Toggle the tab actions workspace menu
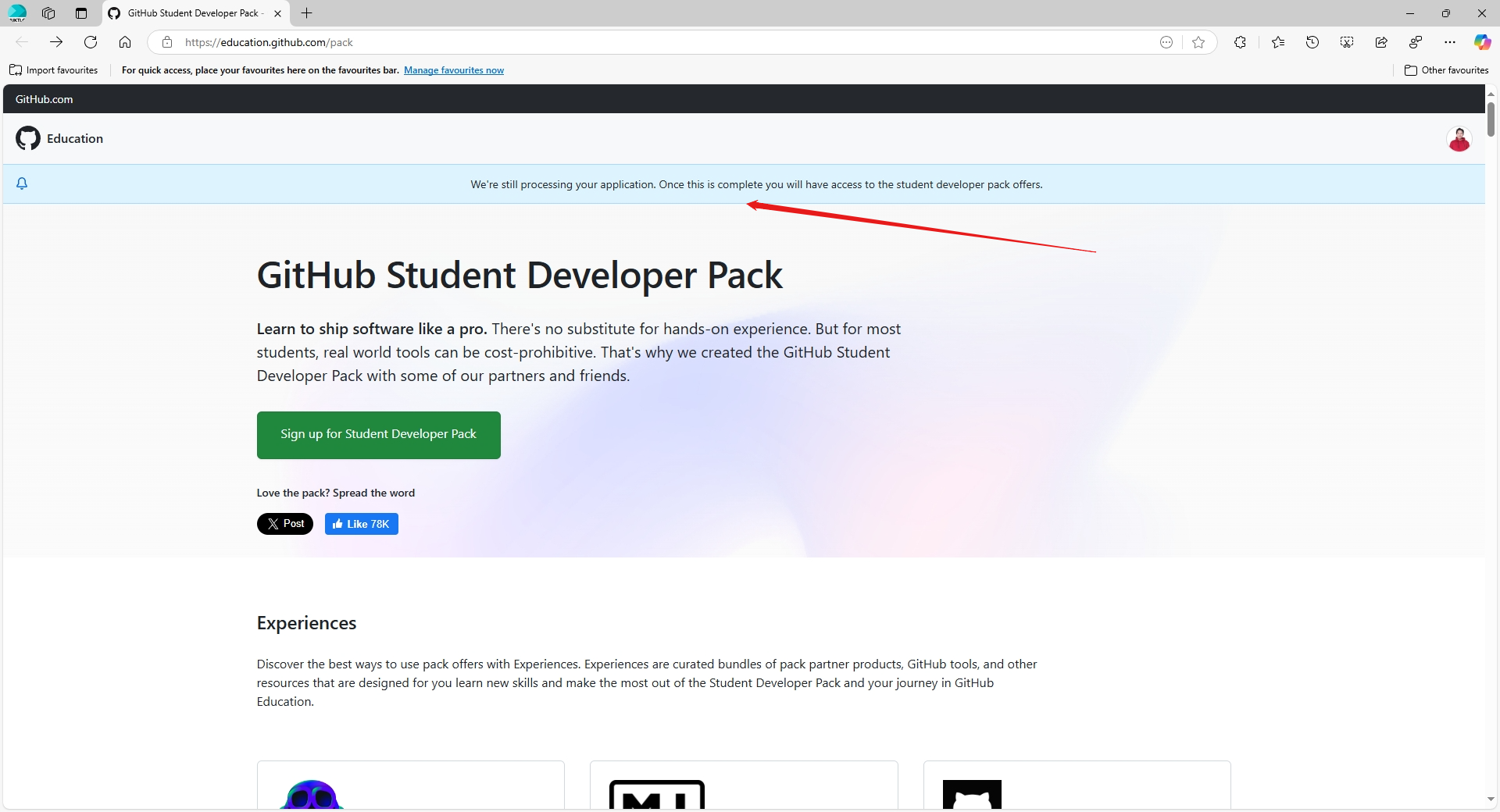 click(x=48, y=13)
